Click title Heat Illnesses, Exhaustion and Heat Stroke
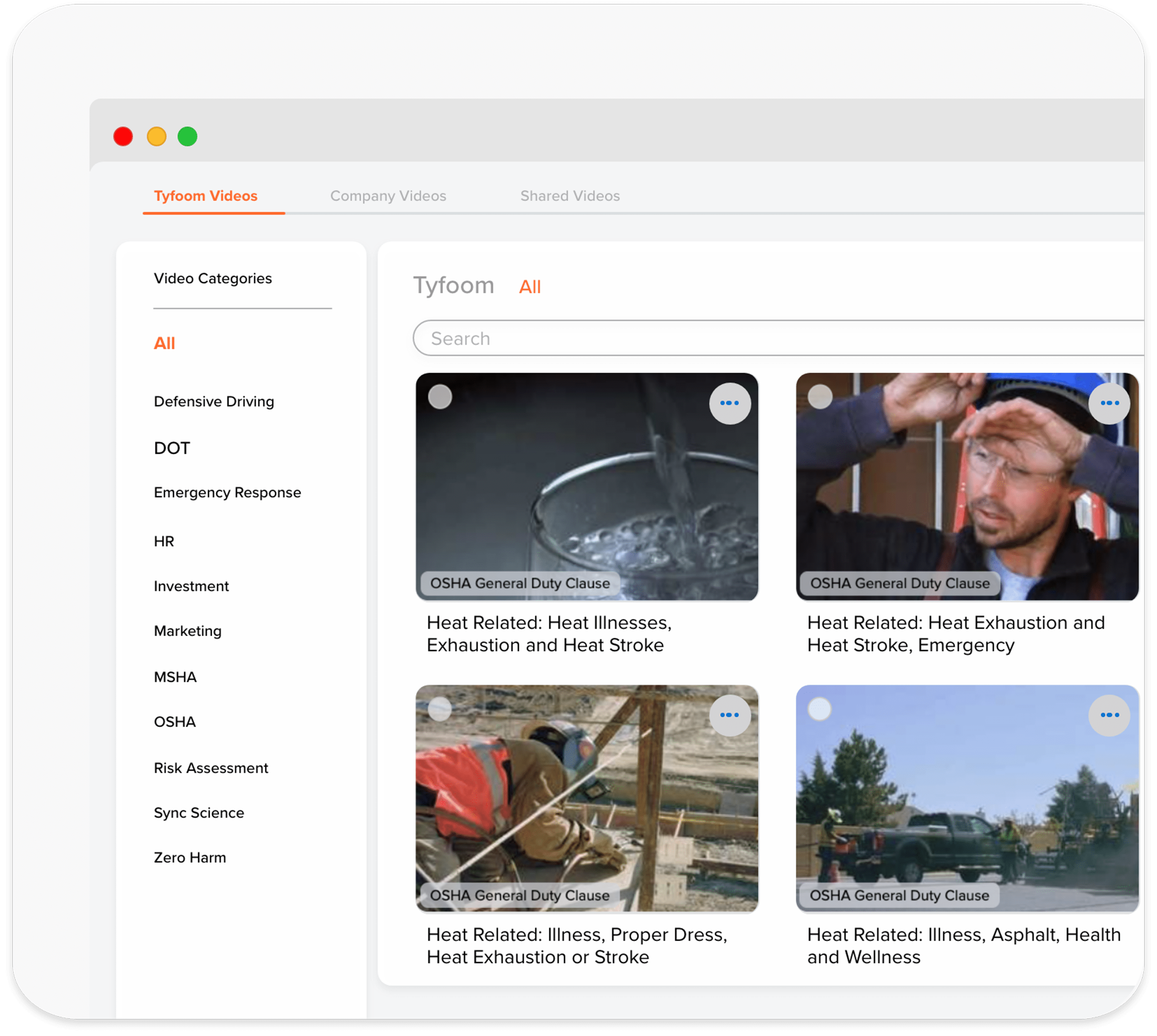Viewport: 1157px width, 1036px height. [549, 634]
